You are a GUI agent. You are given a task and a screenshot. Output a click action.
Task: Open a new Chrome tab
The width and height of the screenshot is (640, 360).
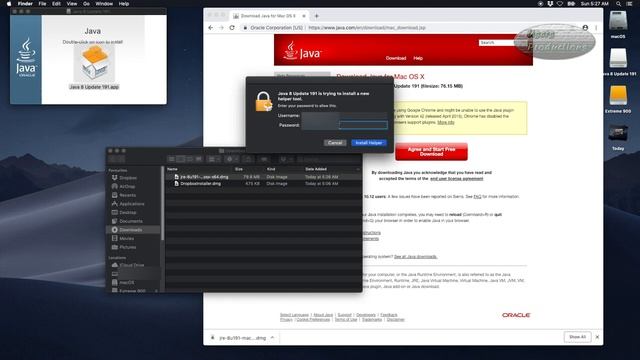click(x=316, y=16)
